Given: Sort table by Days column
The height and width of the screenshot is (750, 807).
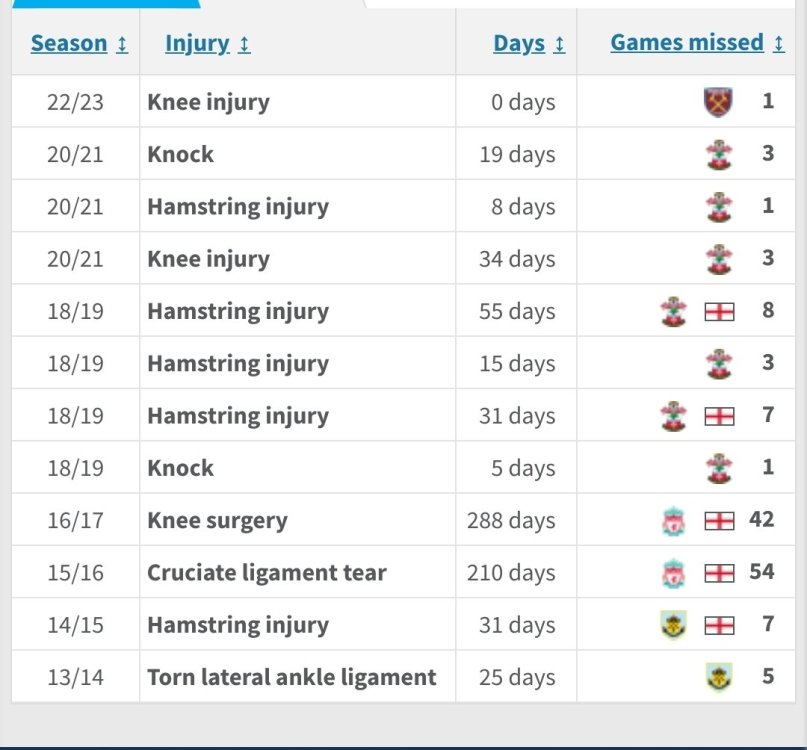Looking at the screenshot, I should pos(518,44).
